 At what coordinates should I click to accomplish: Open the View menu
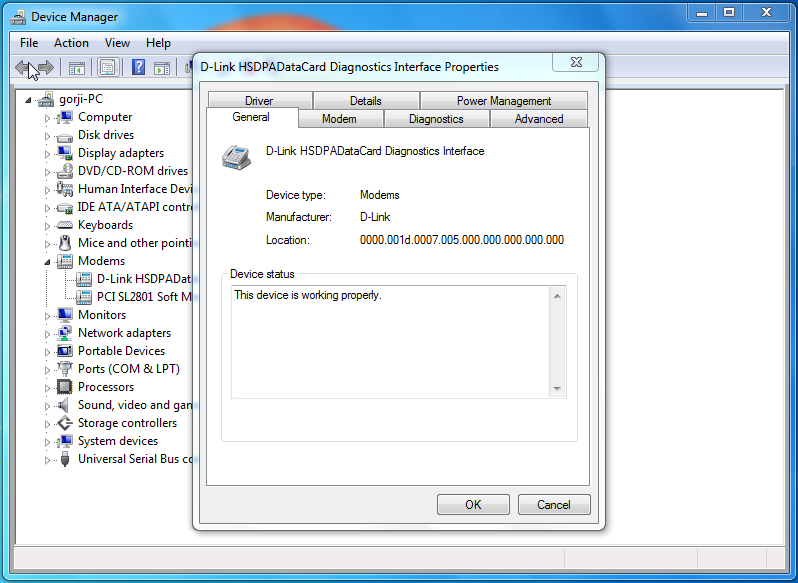click(x=117, y=43)
